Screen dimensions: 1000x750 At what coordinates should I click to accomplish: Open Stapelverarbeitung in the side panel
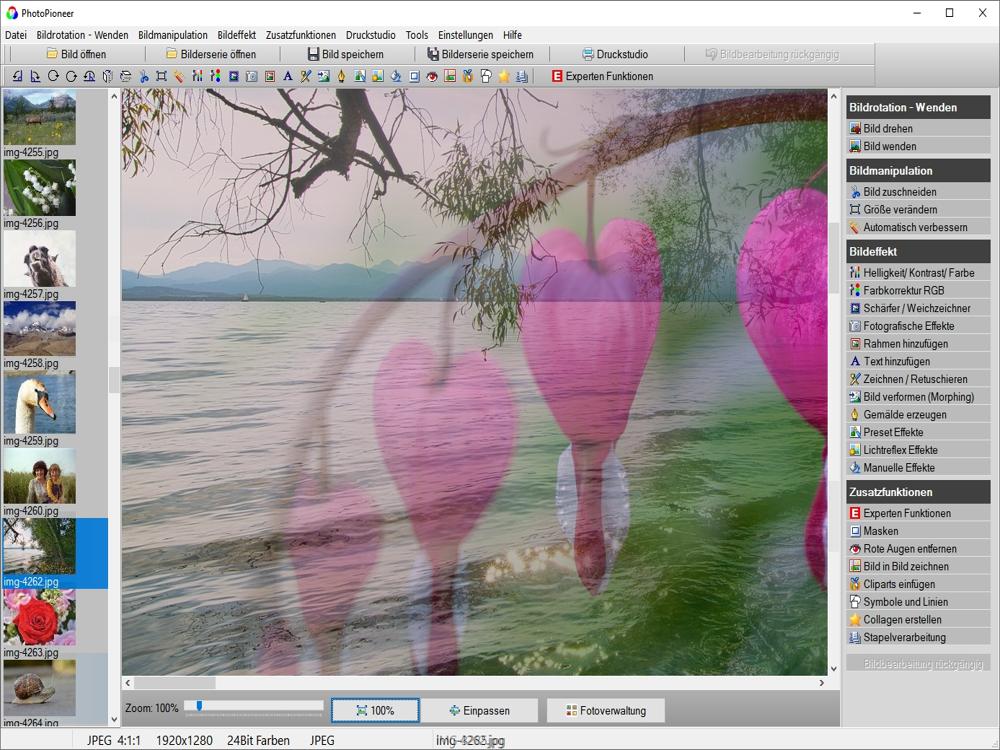(x=904, y=637)
